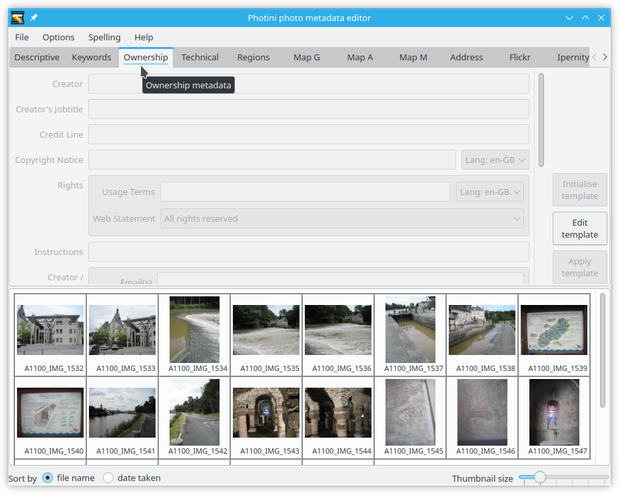Select thumbnail A1100_IMG_1534

[x=194, y=334]
